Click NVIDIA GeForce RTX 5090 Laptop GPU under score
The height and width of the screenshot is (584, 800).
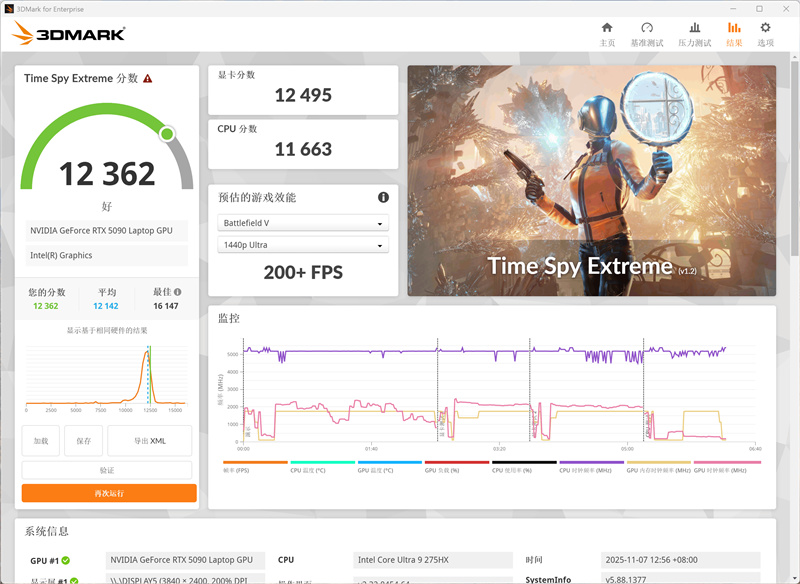point(107,231)
